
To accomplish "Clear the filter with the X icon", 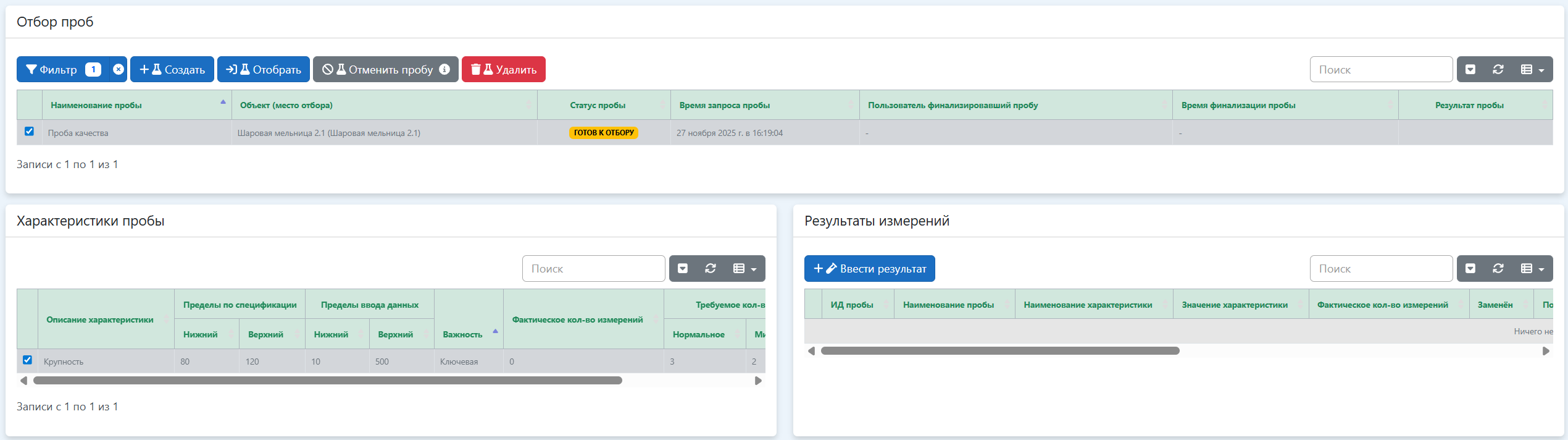I will (118, 69).
